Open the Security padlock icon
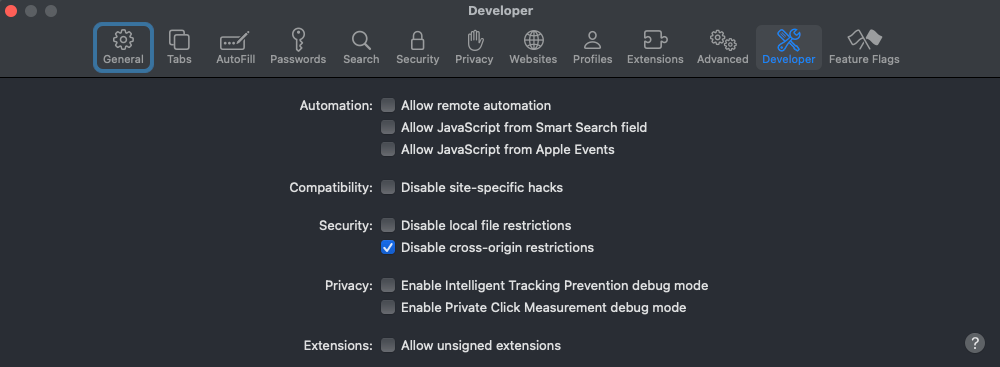 417,40
